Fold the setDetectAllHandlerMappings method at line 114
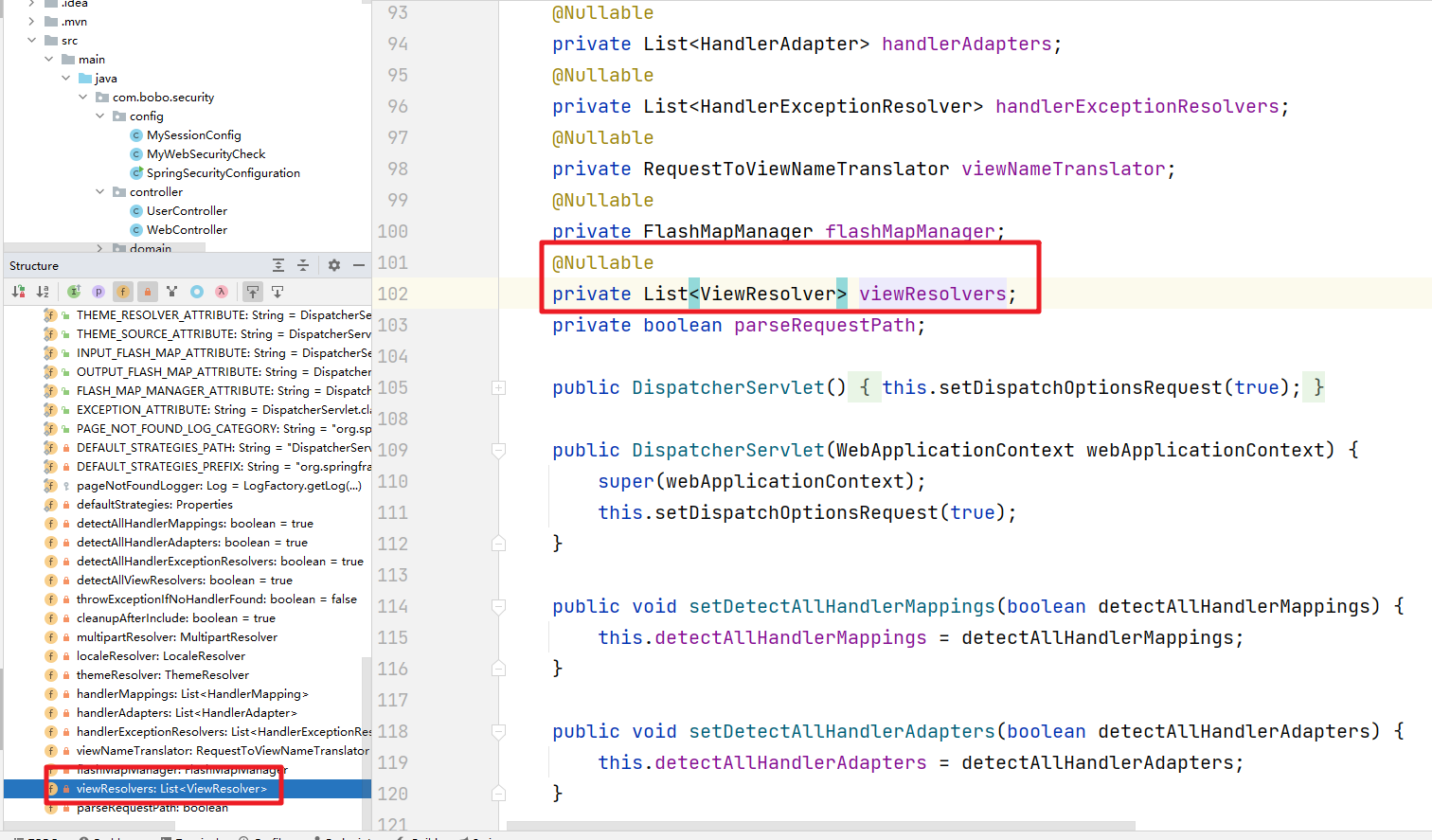This screenshot has width=1432, height=840. [498, 606]
